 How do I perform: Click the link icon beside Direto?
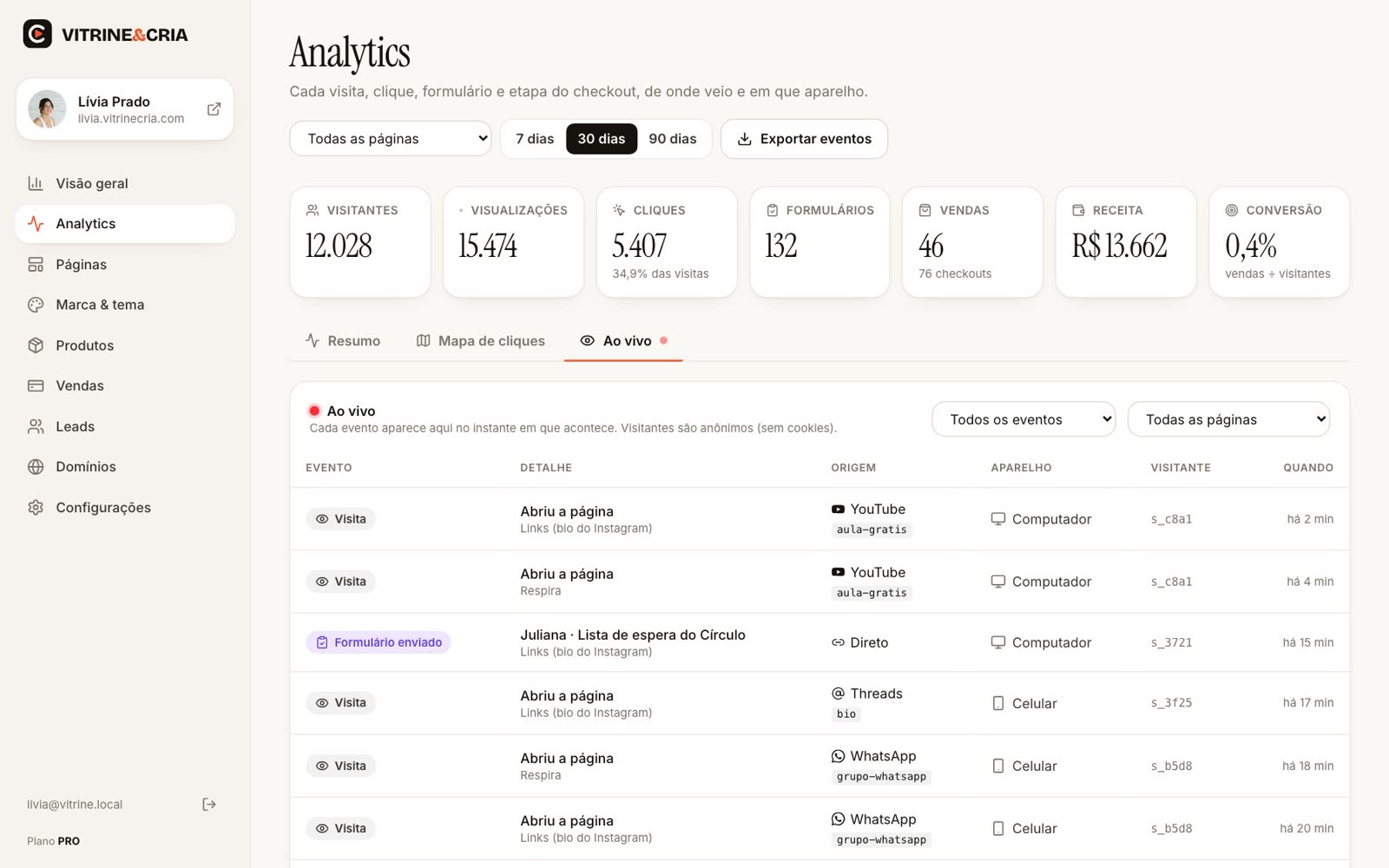click(x=838, y=642)
